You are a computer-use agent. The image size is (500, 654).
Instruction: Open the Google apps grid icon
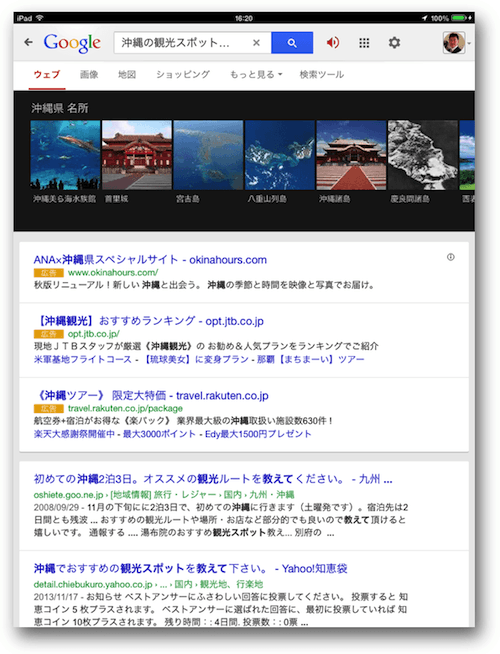point(364,43)
